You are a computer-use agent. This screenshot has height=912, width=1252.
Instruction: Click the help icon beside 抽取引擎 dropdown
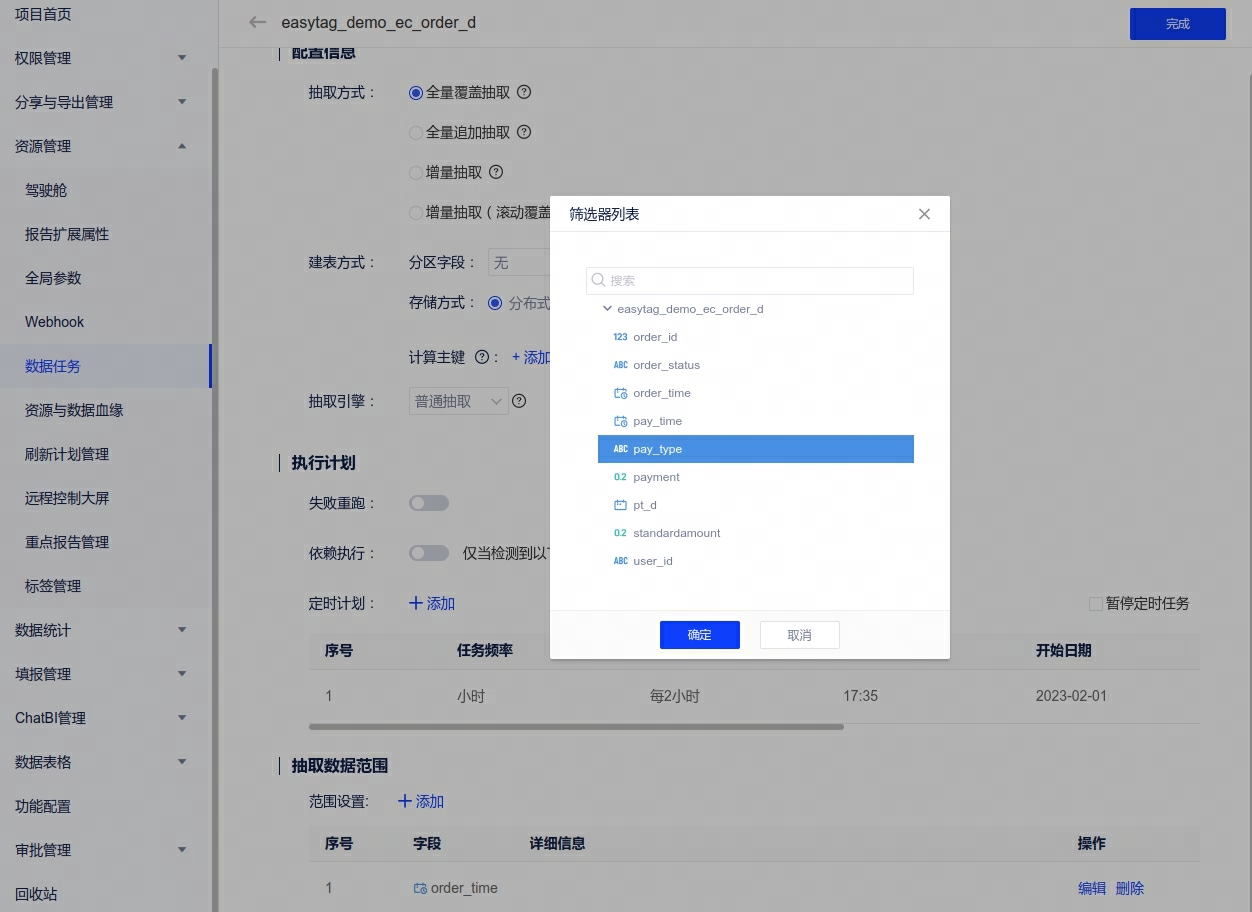point(519,401)
